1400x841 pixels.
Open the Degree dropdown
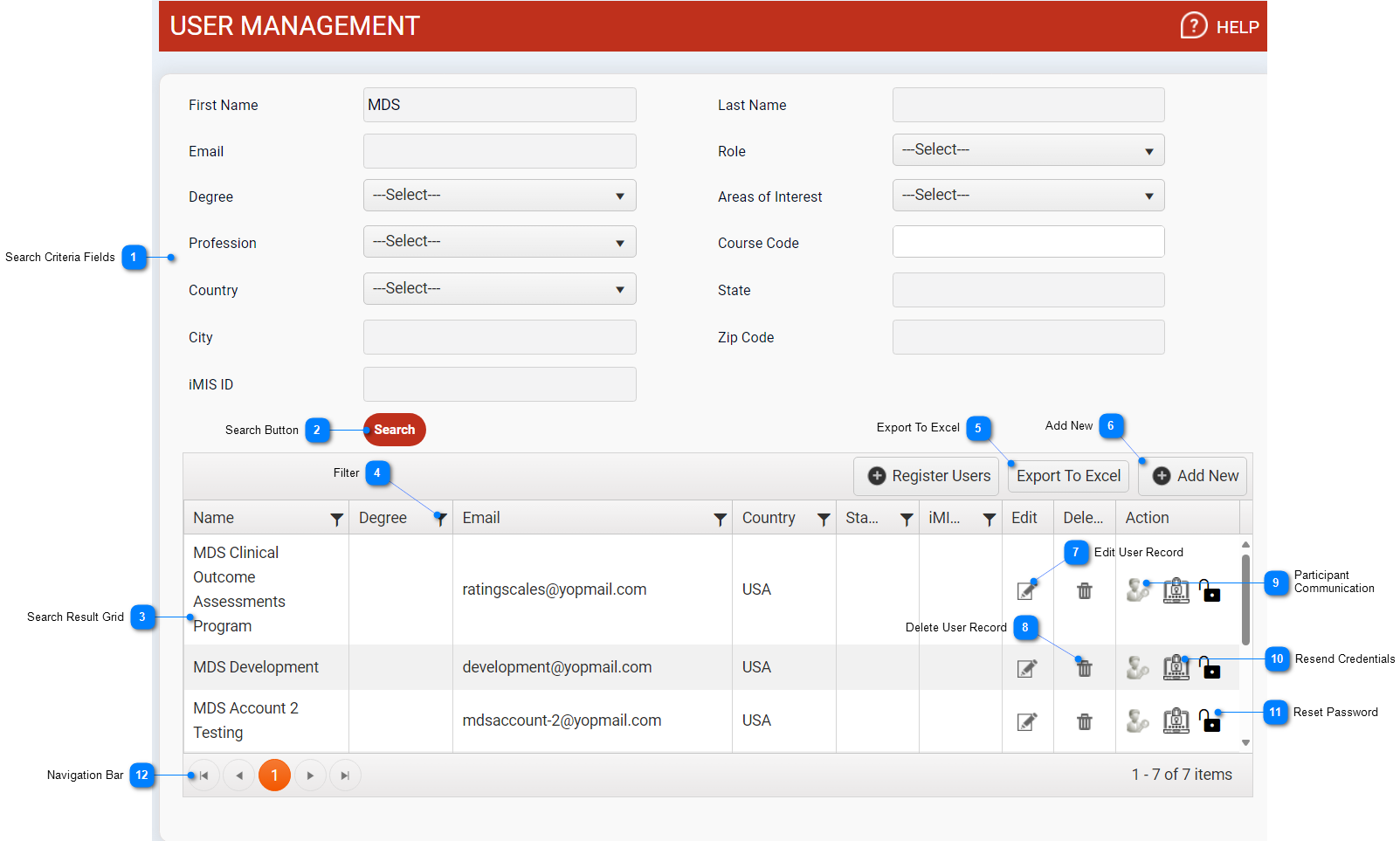(500, 196)
